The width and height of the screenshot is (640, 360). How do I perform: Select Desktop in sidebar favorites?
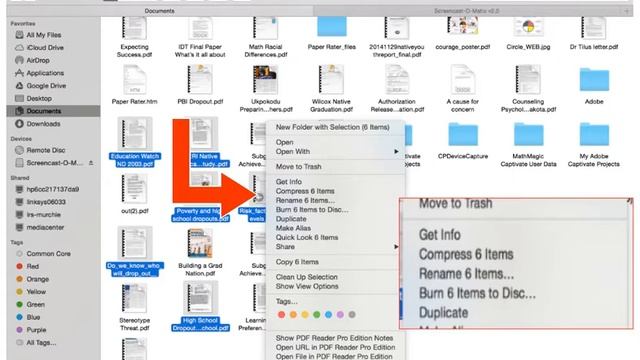click(39, 98)
